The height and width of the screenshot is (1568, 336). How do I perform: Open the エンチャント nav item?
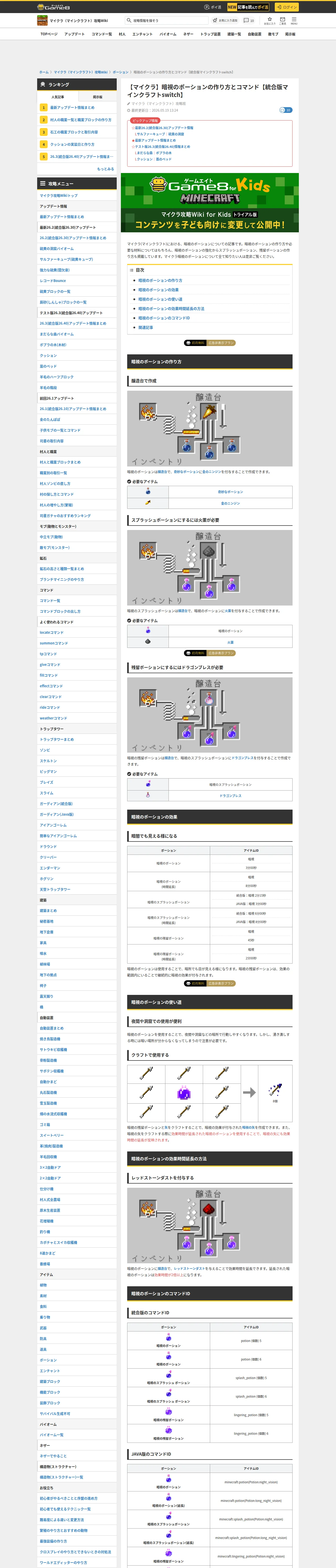(x=143, y=34)
